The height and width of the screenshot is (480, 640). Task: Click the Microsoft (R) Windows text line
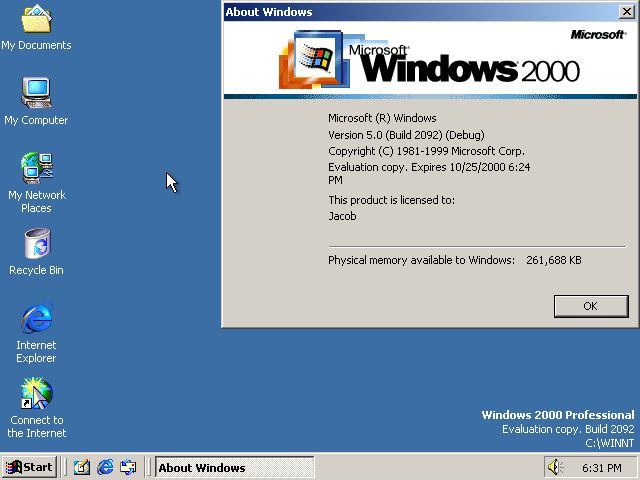tap(382, 118)
